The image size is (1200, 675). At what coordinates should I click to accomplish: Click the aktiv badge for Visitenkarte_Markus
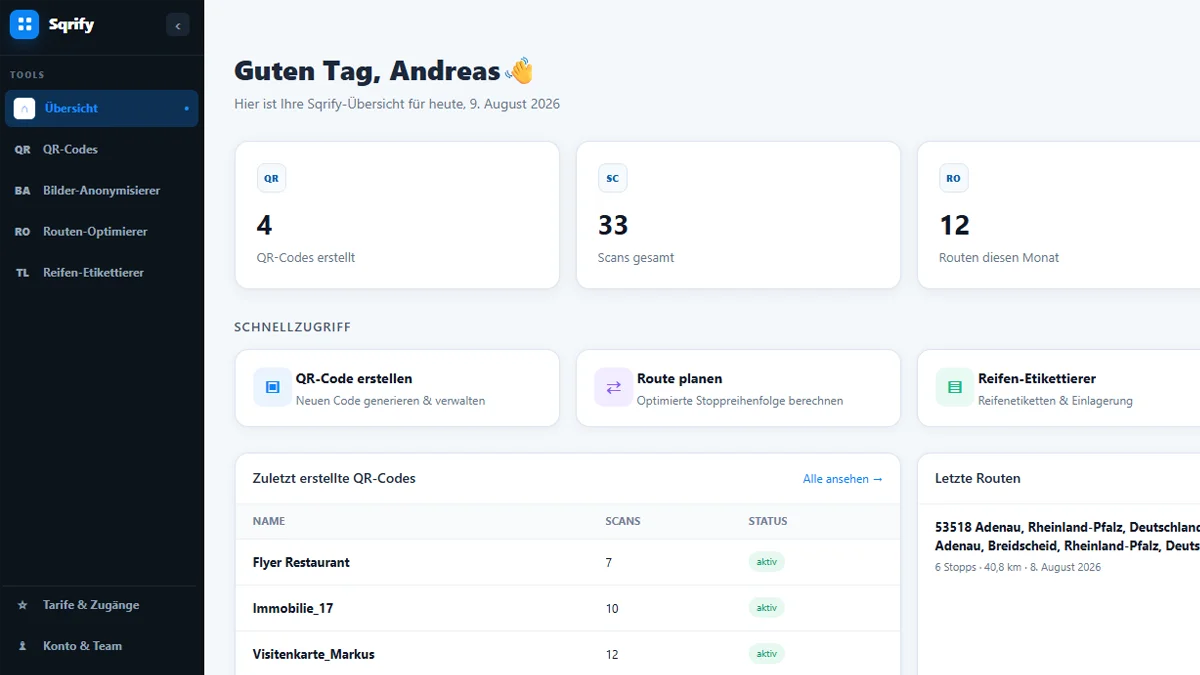767,654
